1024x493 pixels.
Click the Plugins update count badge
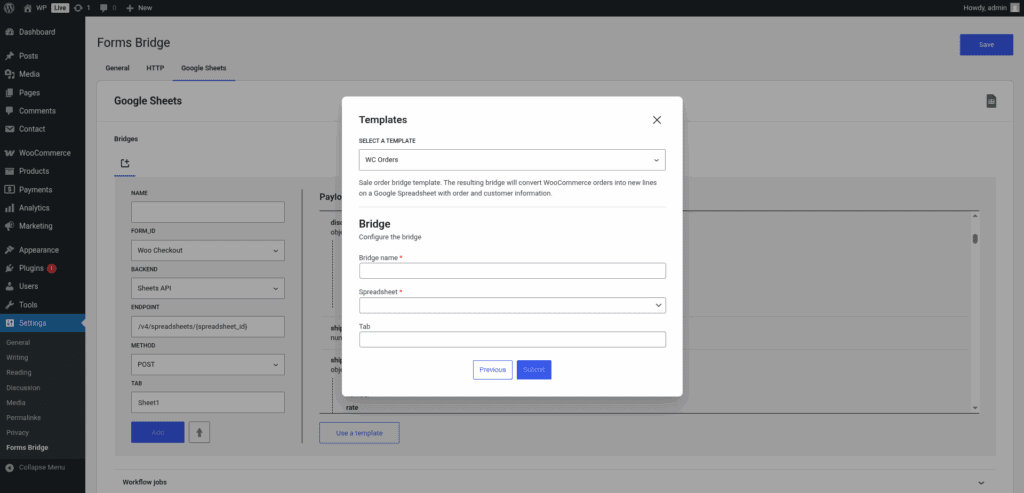[52, 268]
